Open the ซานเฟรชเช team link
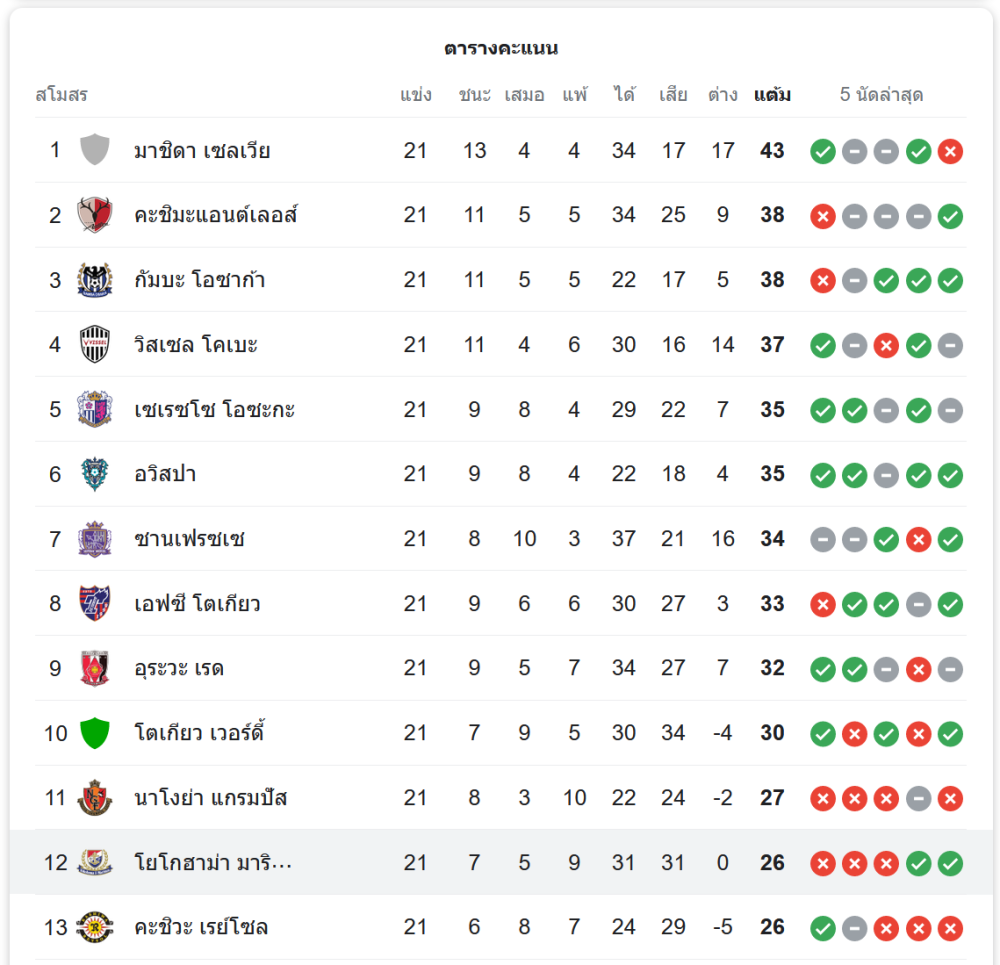 point(189,539)
